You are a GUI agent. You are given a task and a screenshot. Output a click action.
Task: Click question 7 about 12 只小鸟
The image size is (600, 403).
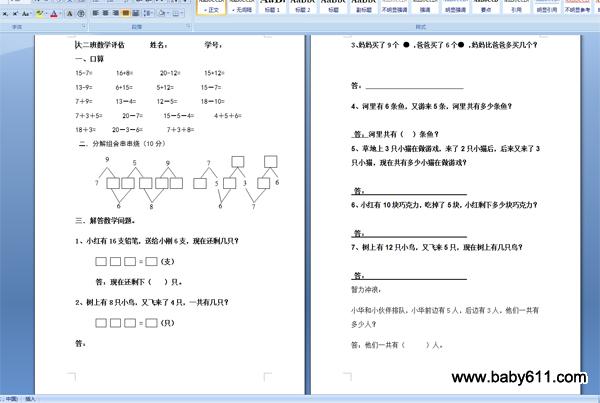tap(437, 247)
